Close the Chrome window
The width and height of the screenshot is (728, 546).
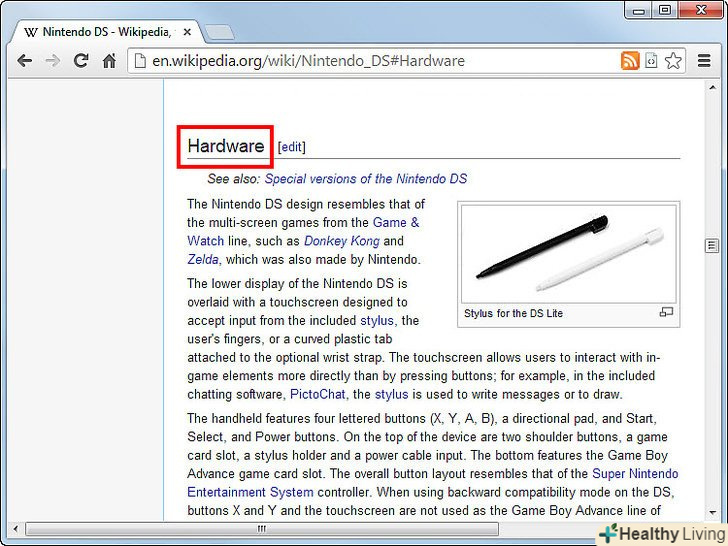pos(701,10)
